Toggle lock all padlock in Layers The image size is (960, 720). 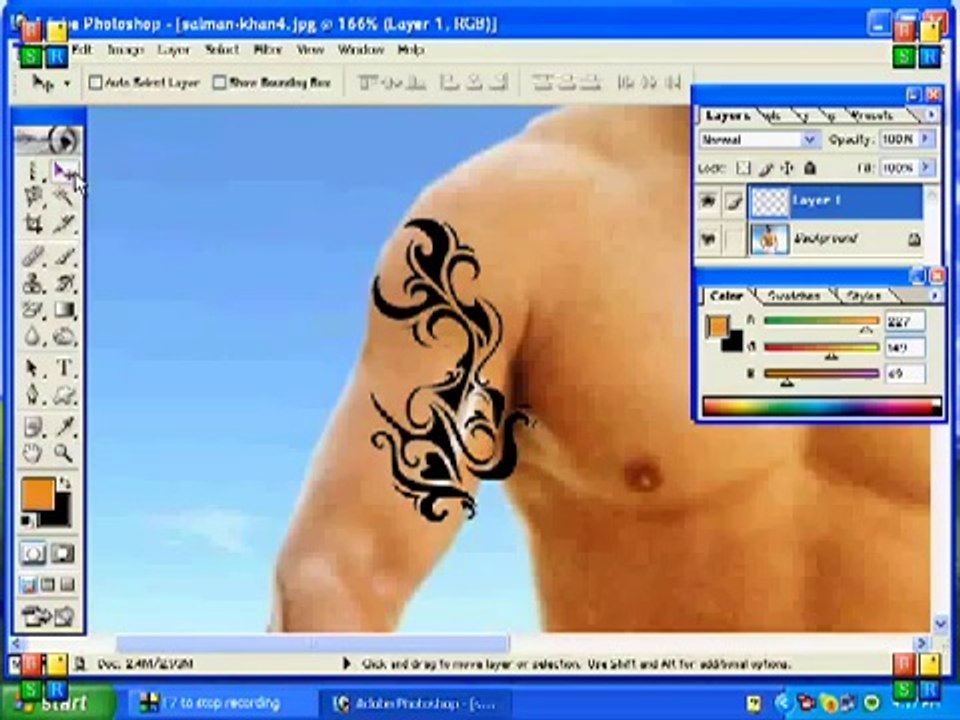click(810, 168)
